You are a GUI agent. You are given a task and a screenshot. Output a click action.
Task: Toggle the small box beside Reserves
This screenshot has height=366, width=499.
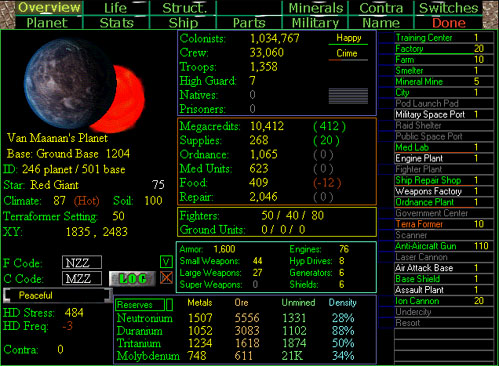(169, 305)
